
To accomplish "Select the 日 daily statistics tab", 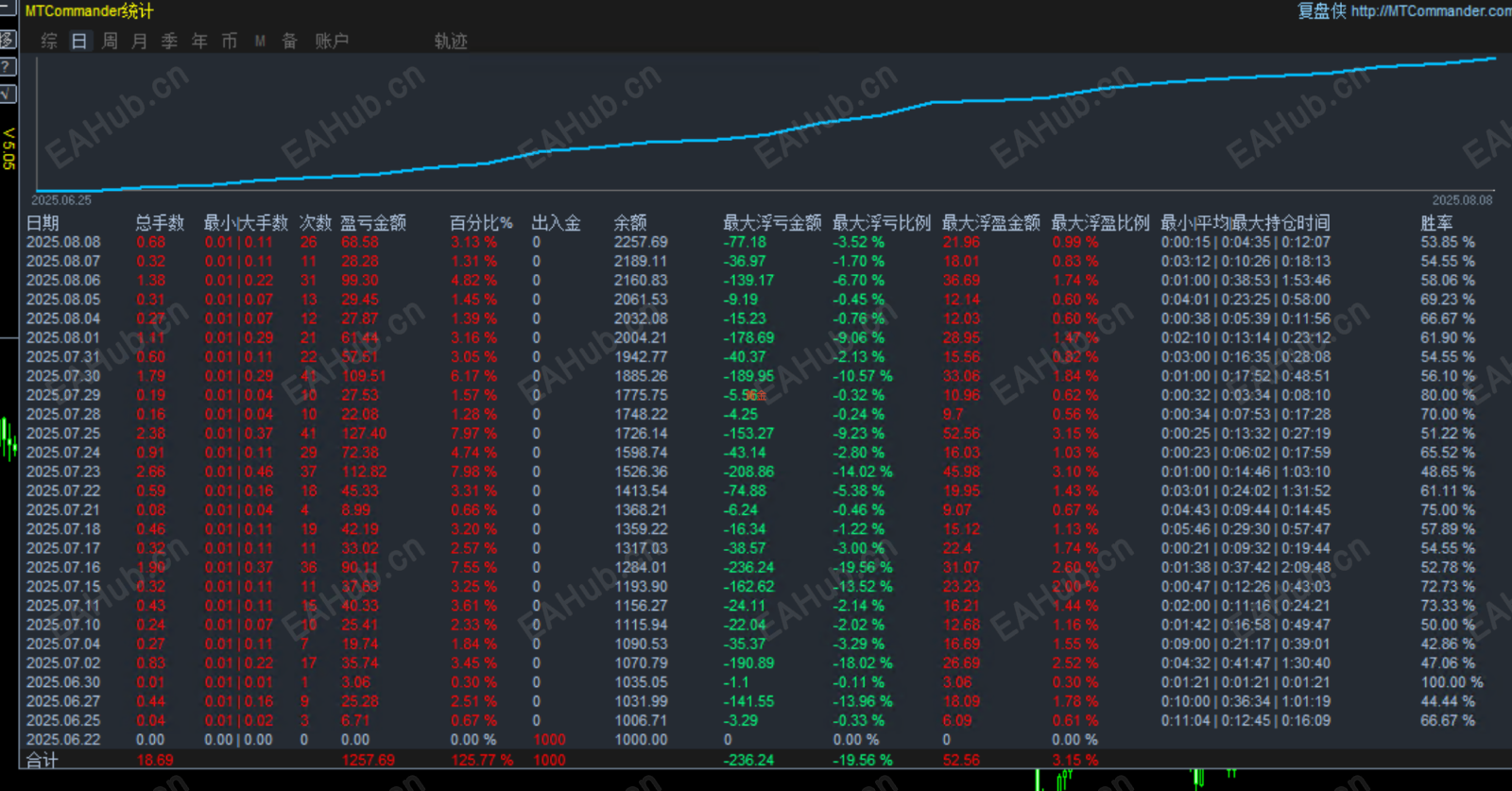I will [x=79, y=41].
